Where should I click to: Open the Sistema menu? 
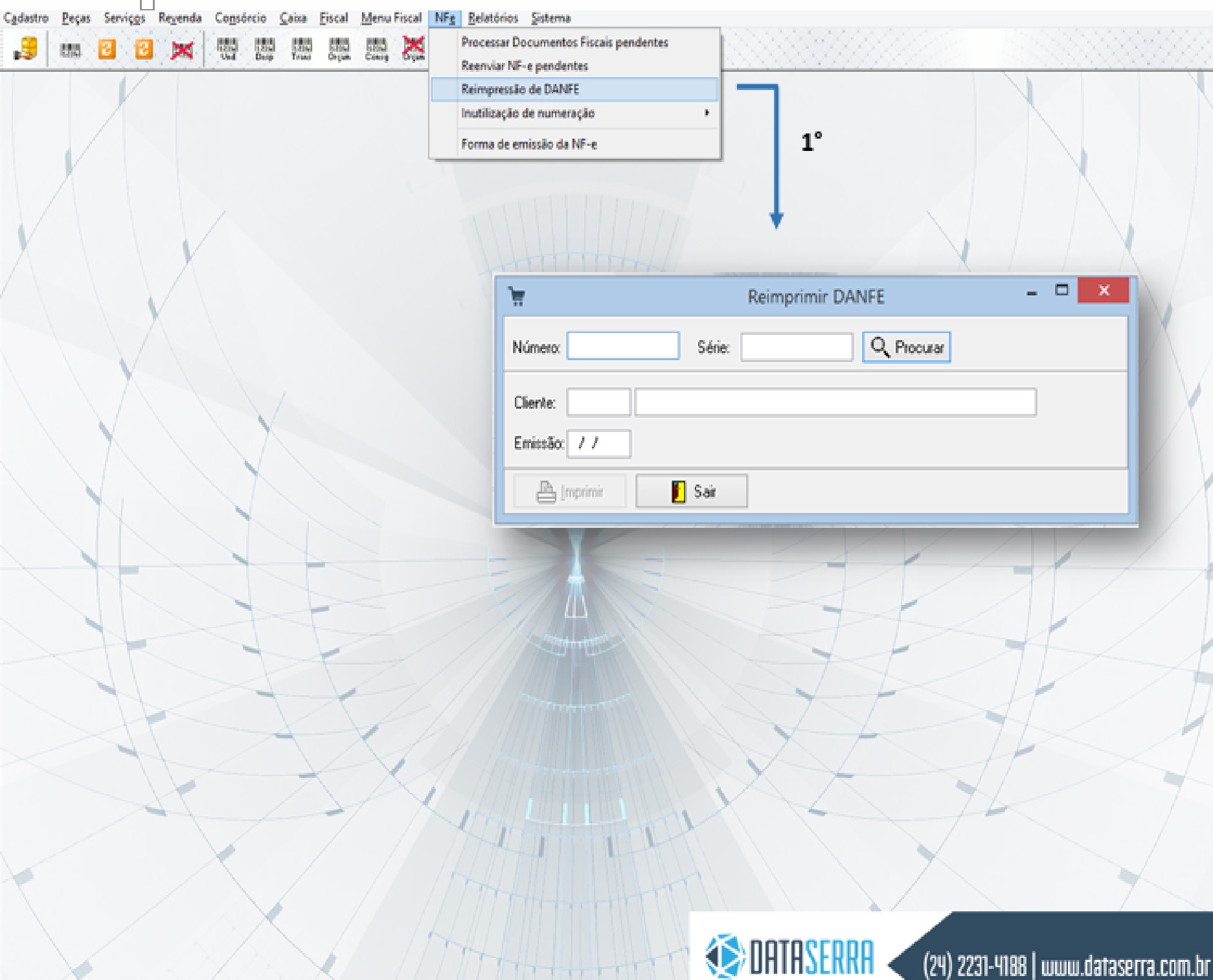[x=551, y=18]
